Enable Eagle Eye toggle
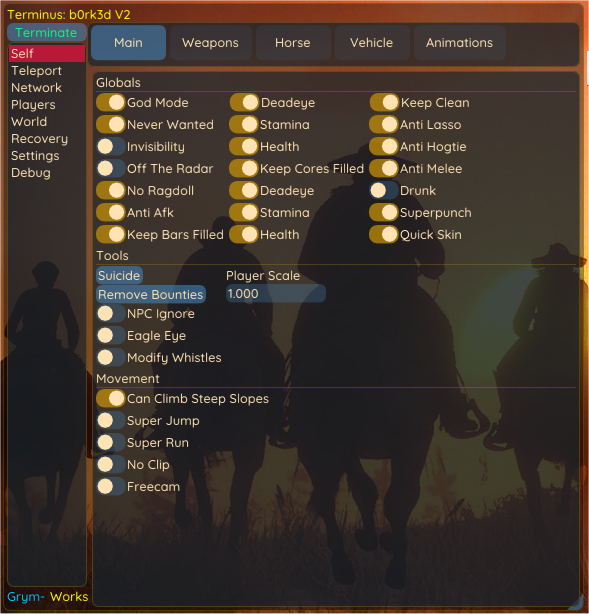589x614 pixels. 111,336
